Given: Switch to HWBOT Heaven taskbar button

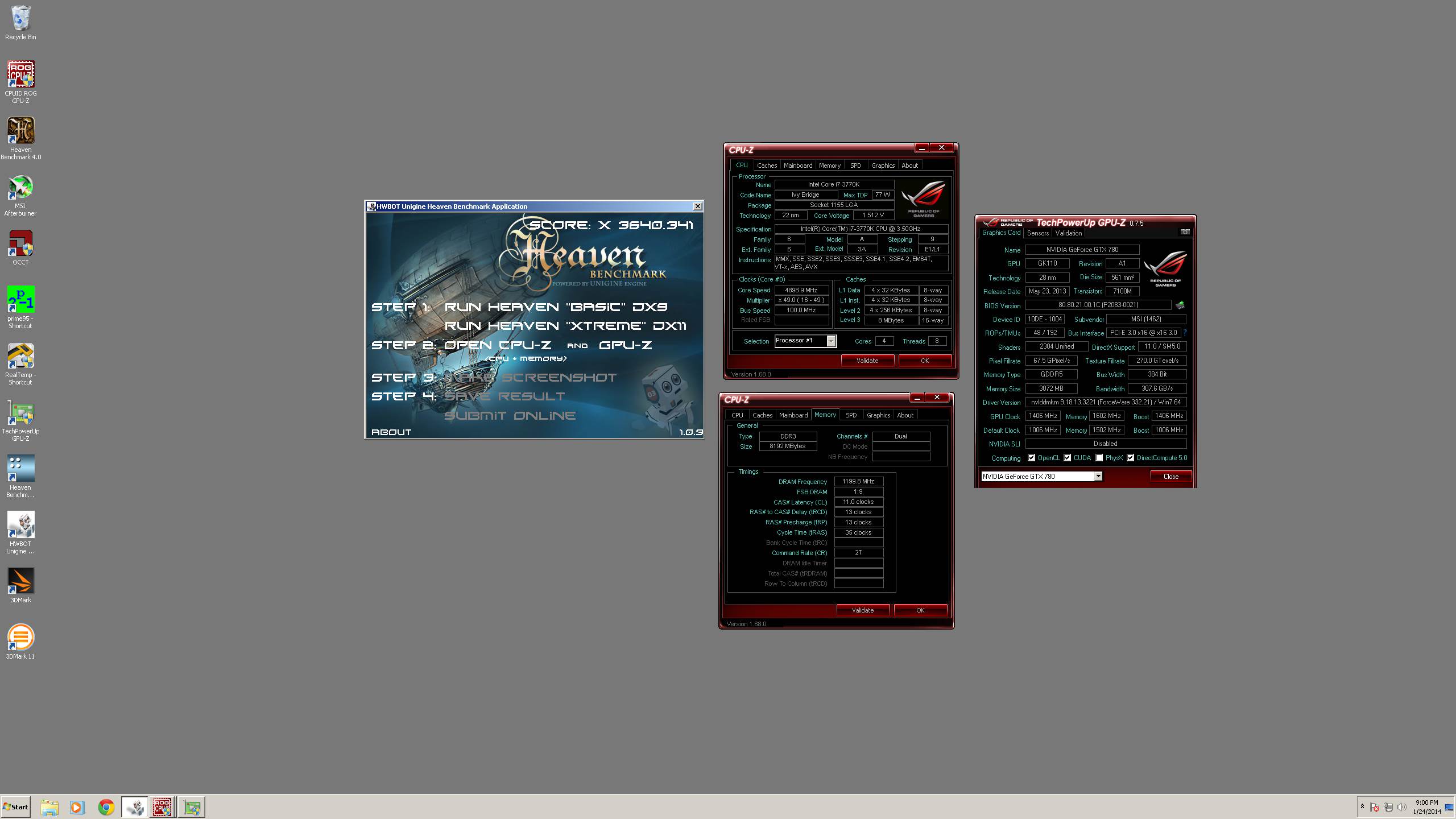Looking at the screenshot, I should pos(135,807).
